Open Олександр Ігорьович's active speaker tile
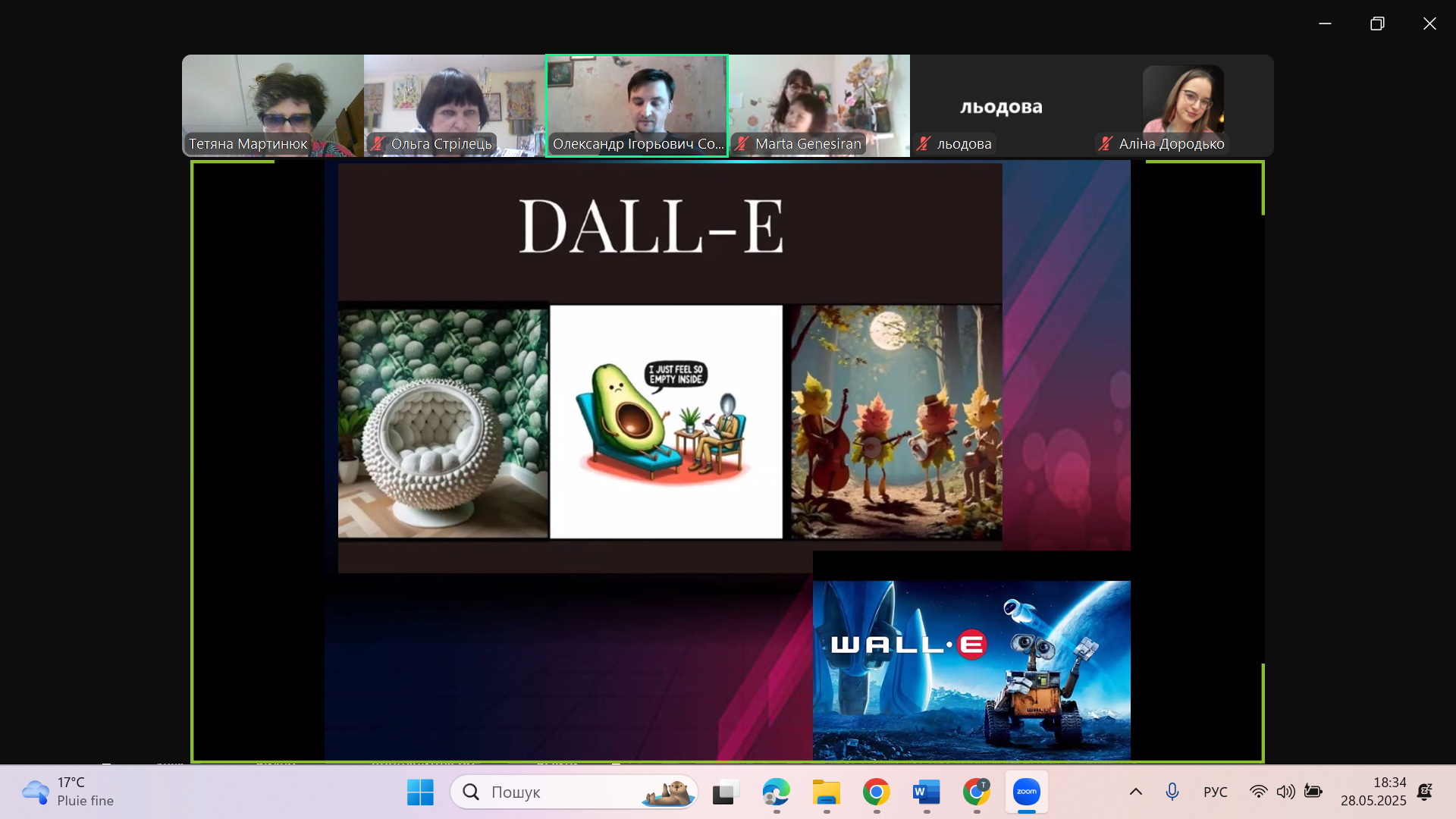1456x819 pixels. pyautogui.click(x=637, y=105)
